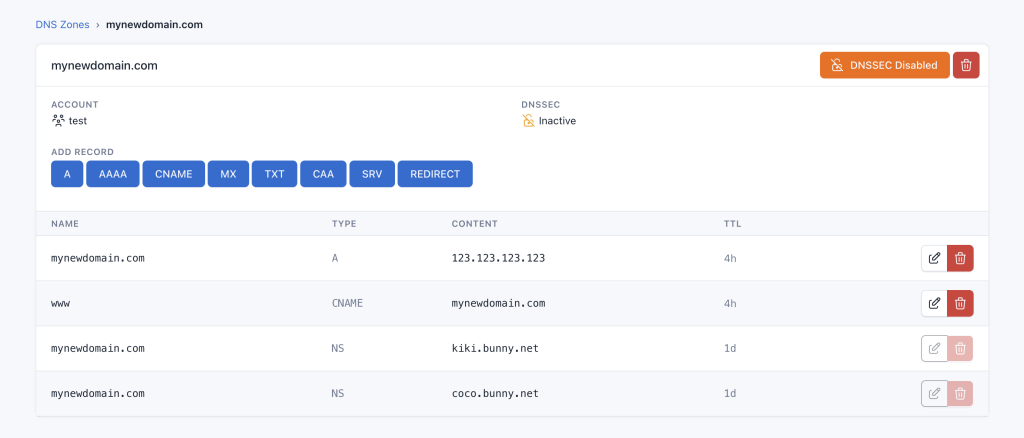Screen dimensions: 1024x438
Task: Click edit icon for kiki.bunny.net NS record
Action: pos(934,348)
